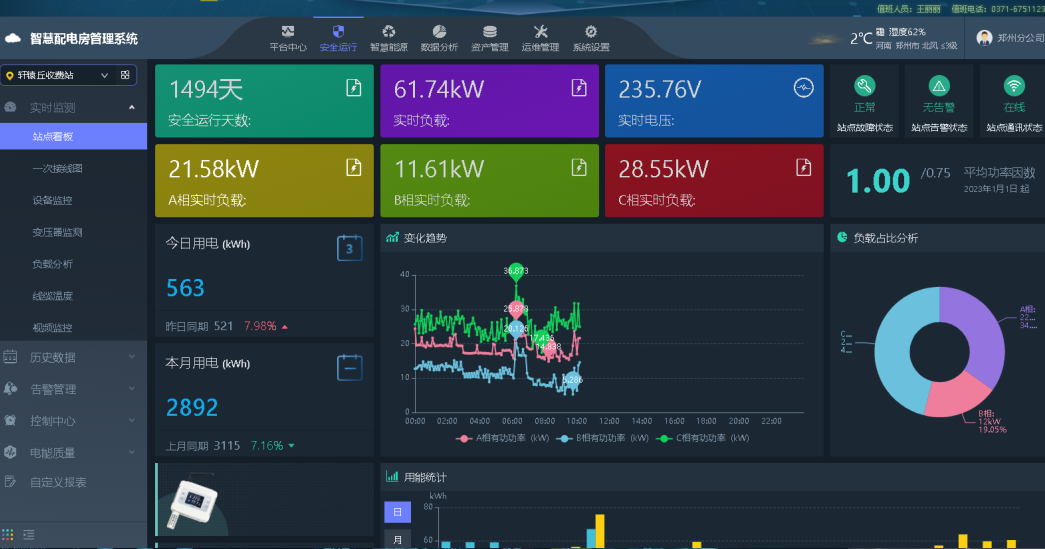Collapse the 实时监测 sidebar section
The image size is (1045, 549).
(x=68, y=107)
